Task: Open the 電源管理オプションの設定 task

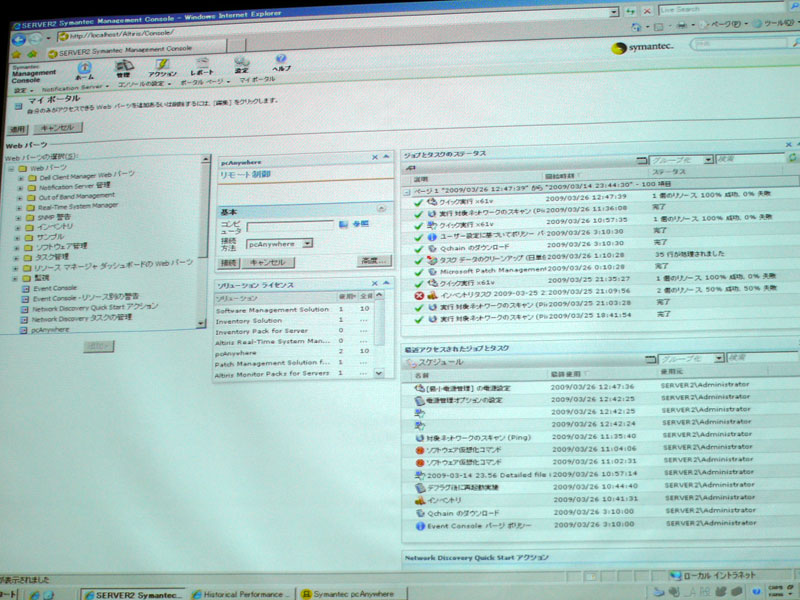Action: 464,401
